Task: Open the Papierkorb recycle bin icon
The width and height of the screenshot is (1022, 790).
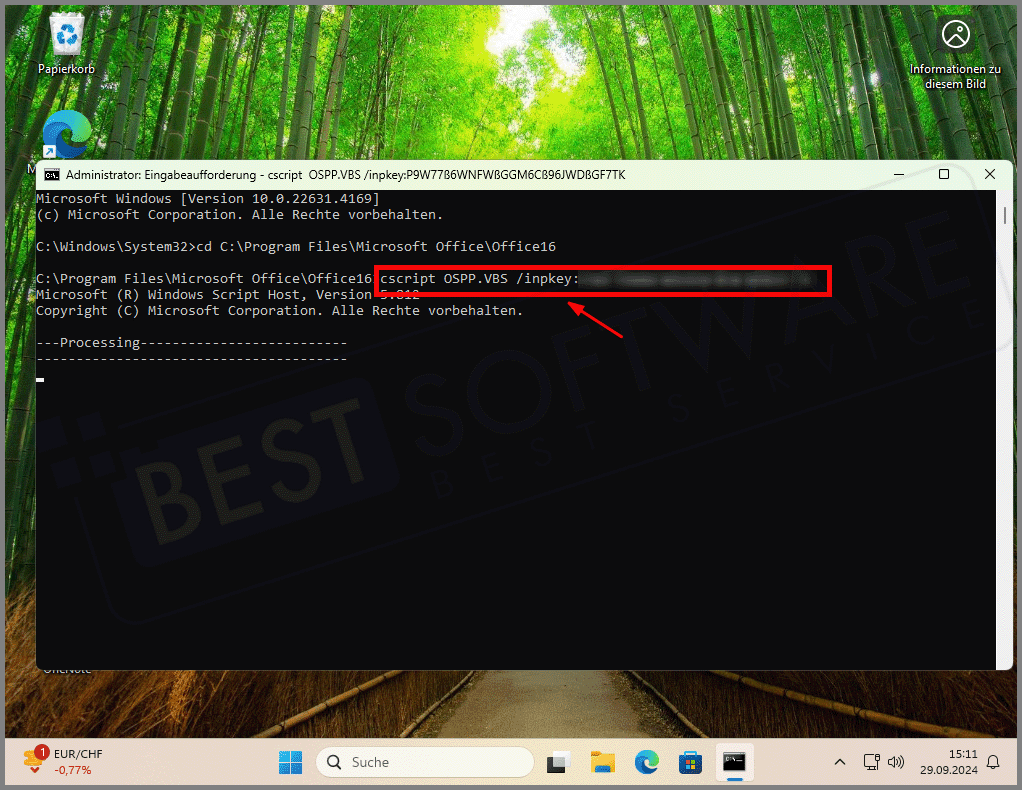Action: pos(66,38)
